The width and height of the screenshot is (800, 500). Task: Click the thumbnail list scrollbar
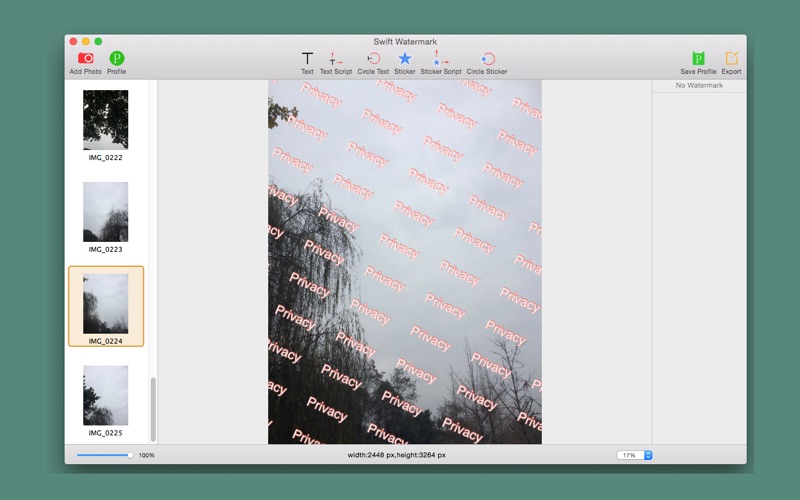pos(153,409)
